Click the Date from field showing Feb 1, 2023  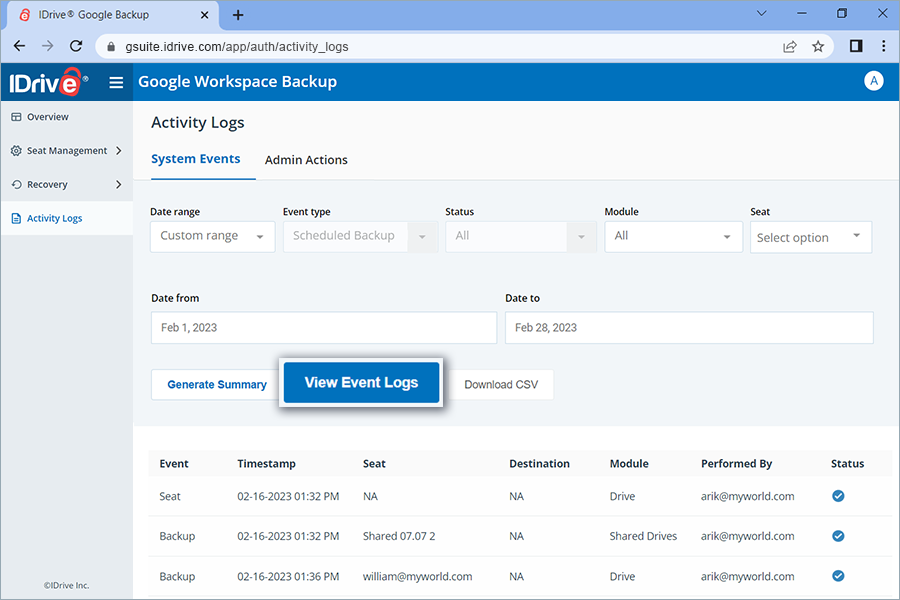323,327
